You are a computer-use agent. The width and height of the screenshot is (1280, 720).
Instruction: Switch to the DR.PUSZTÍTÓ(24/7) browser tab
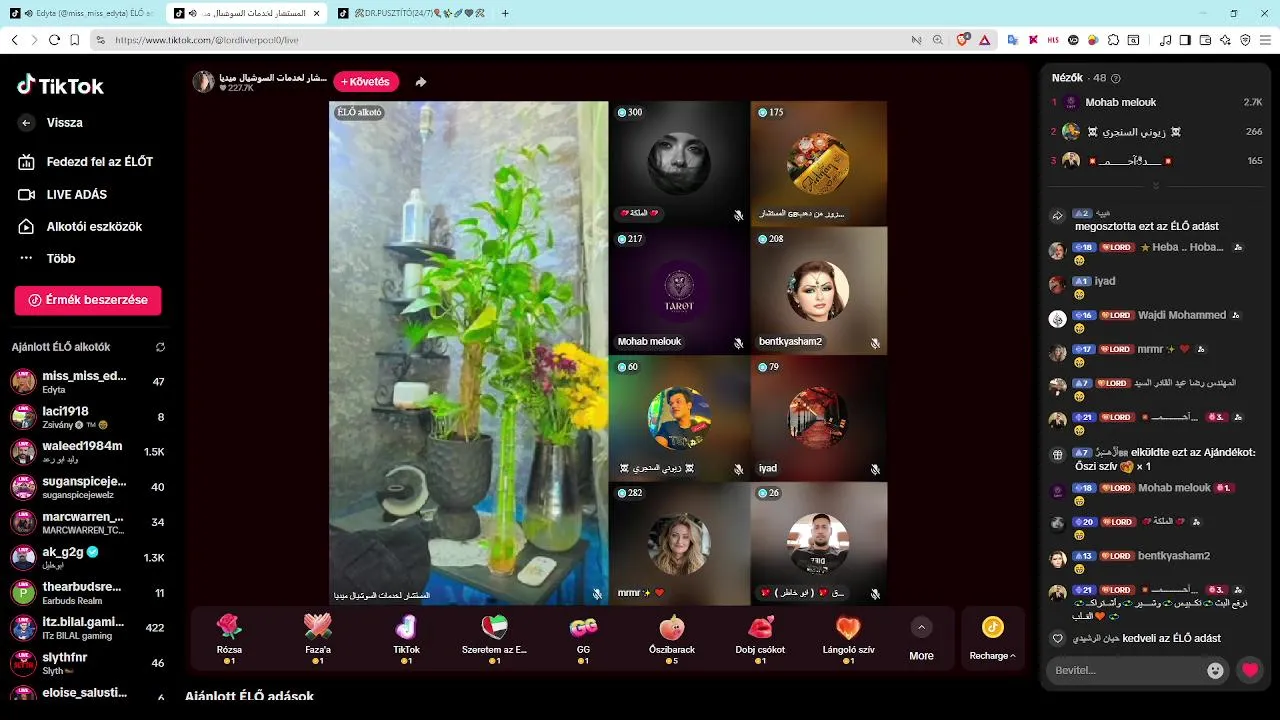410,13
